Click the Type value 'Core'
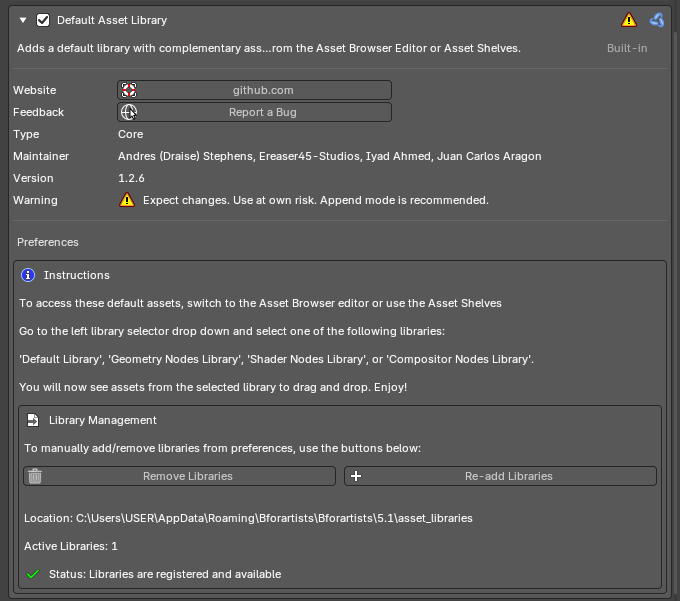Image resolution: width=680 pixels, height=601 pixels. pyautogui.click(x=131, y=134)
